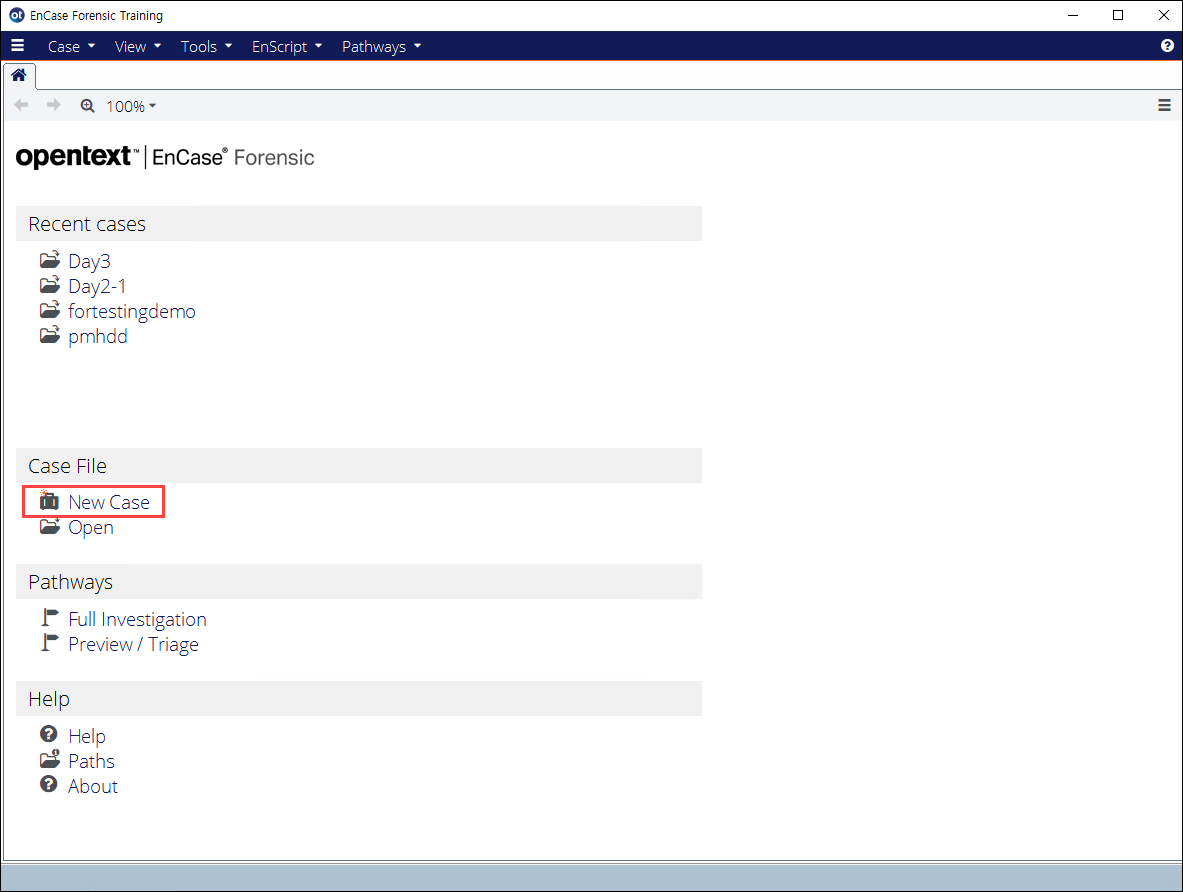The width and height of the screenshot is (1183, 892).
Task: Click the question mark icon beside About
Action: [x=49, y=784]
